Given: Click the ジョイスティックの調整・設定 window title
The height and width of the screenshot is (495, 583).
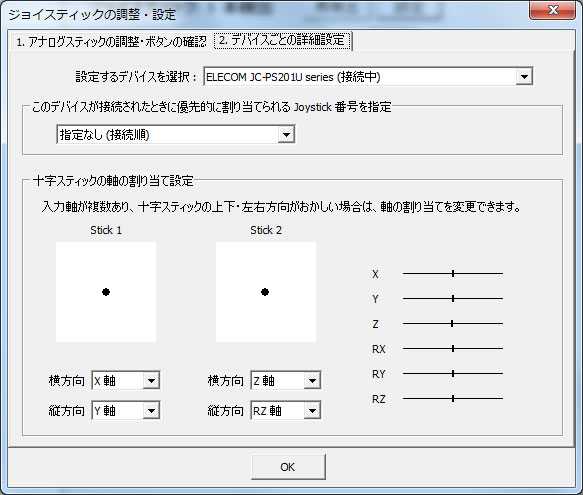Looking at the screenshot, I should 92,15.
